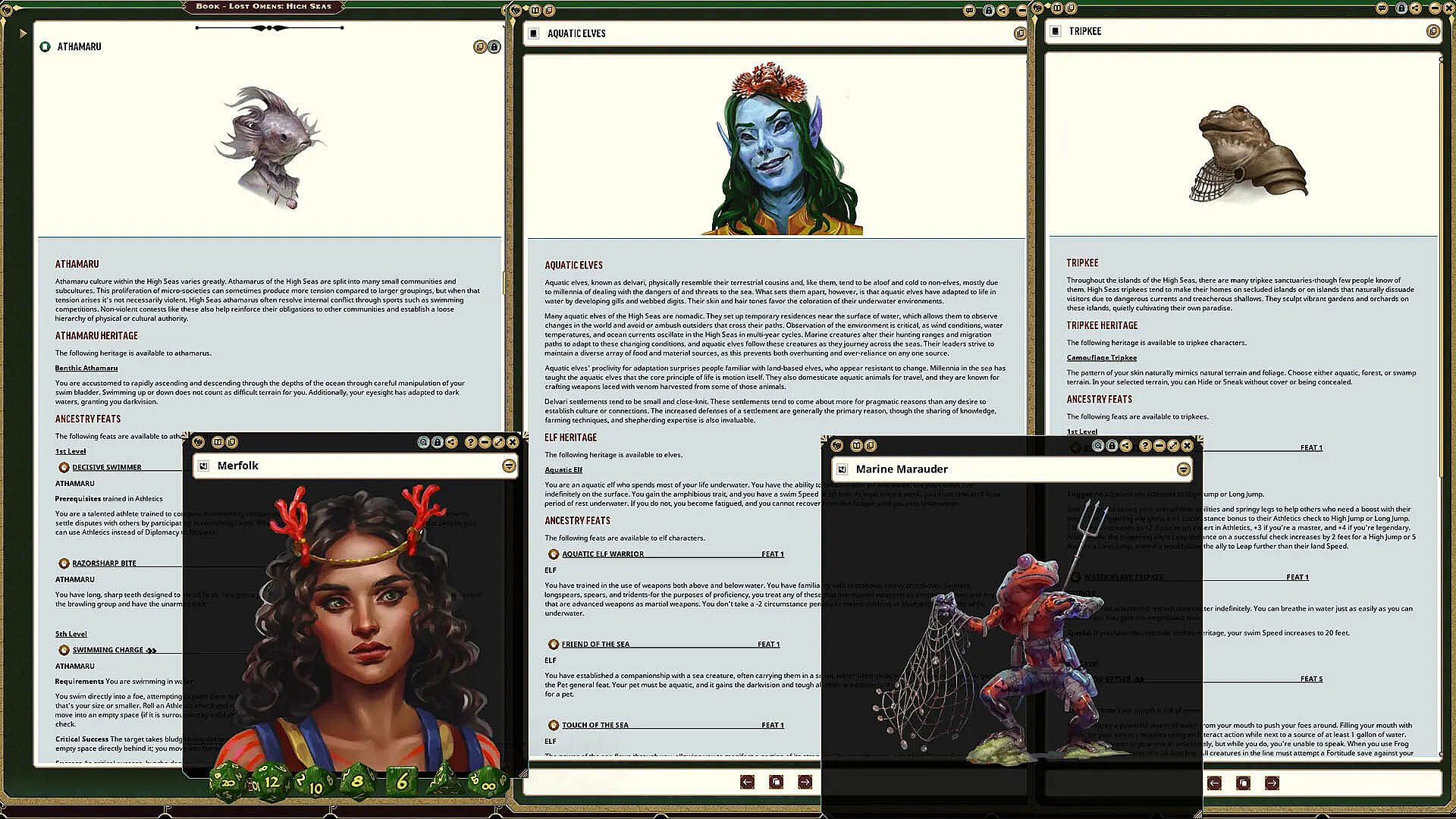1456x819 pixels.
Task: Toggle the lock in the Merfolk window
Action: point(438,442)
